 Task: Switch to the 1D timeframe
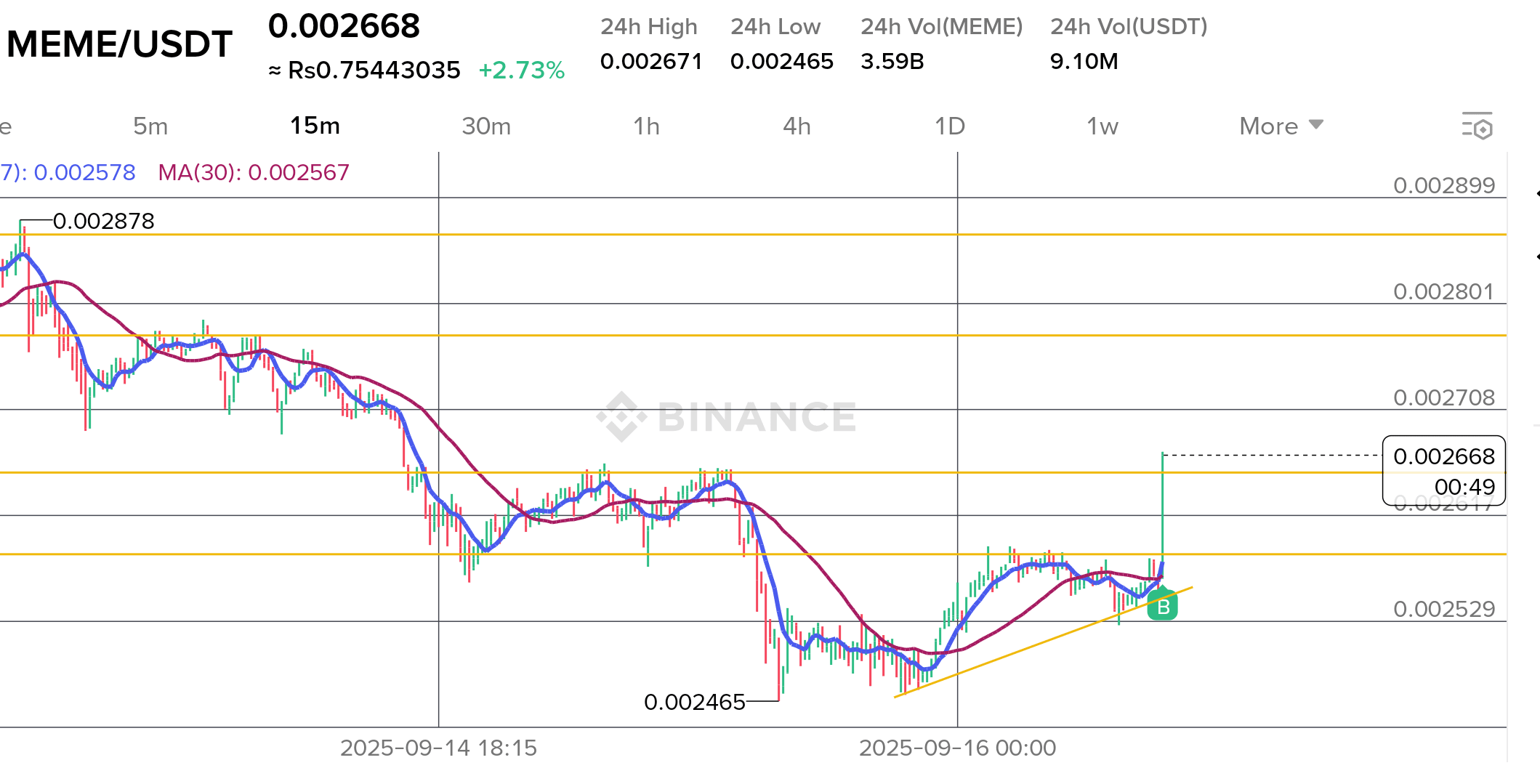click(949, 126)
